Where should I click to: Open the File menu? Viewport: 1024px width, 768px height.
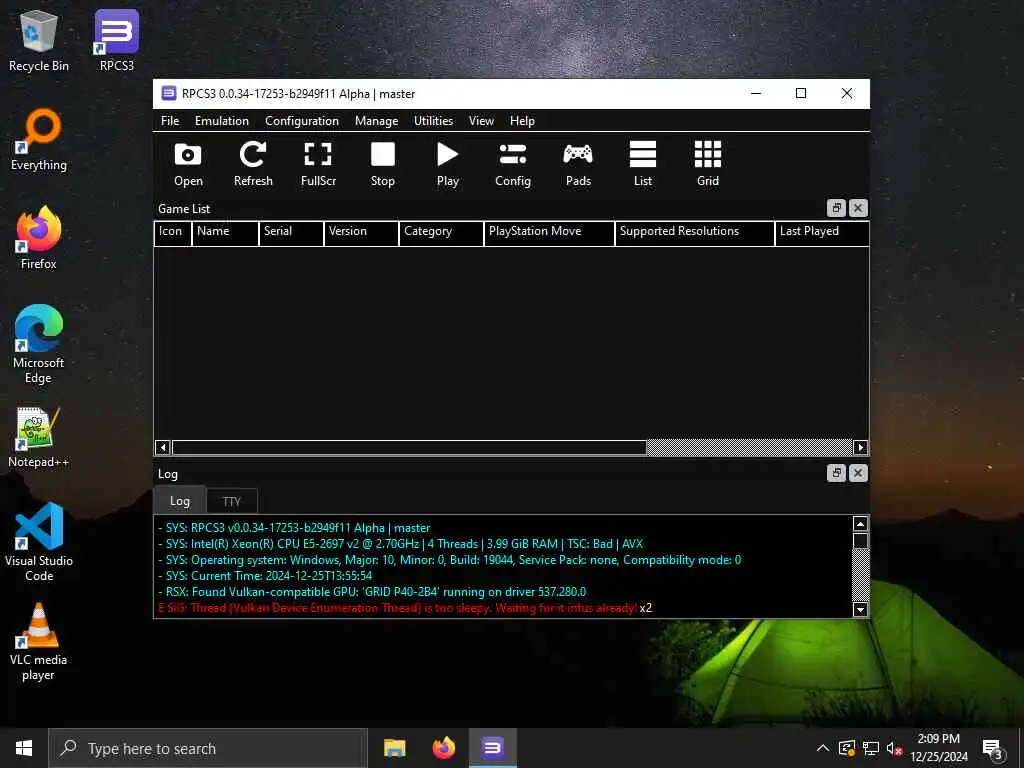pyautogui.click(x=170, y=121)
